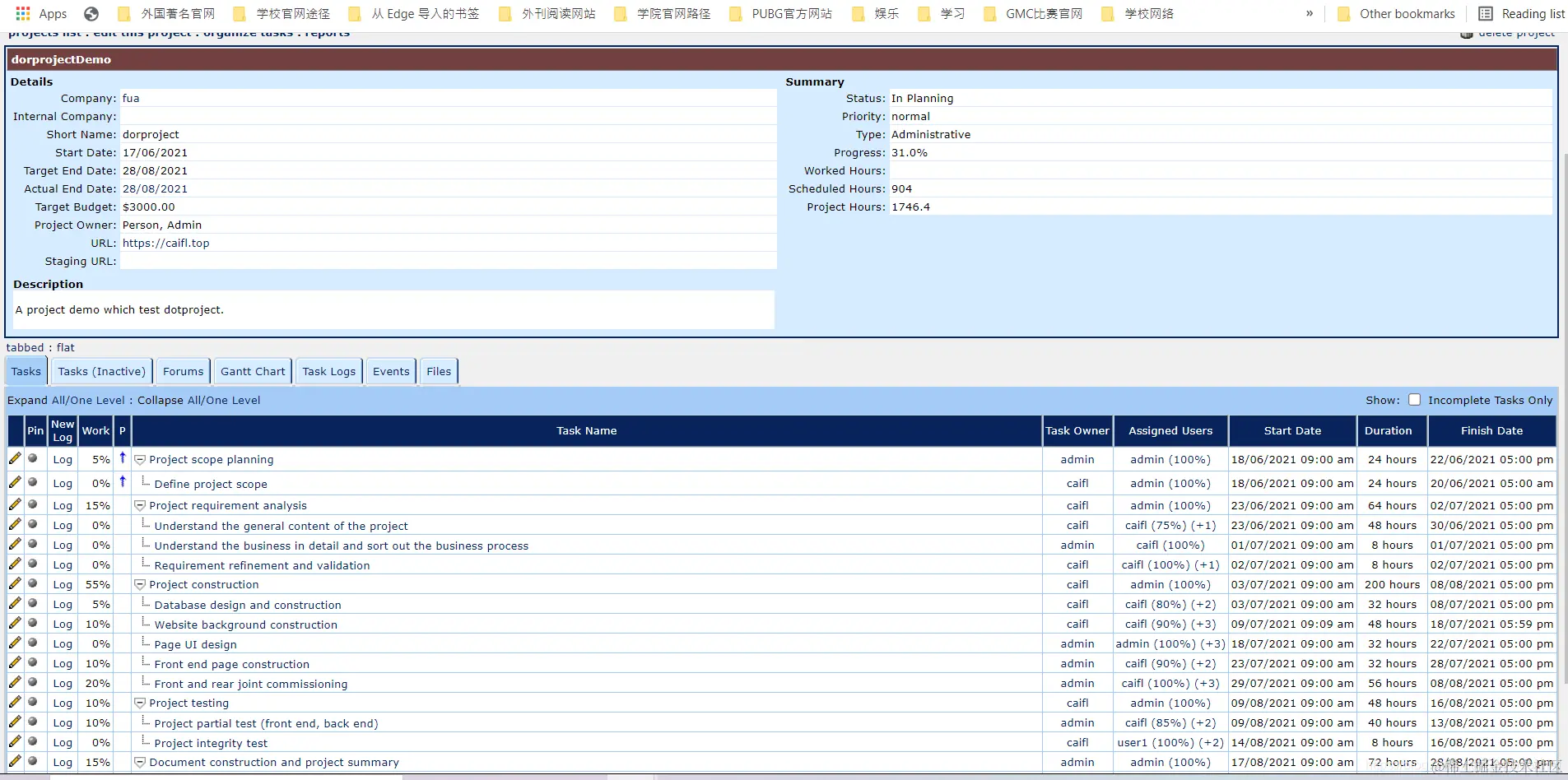Viewport: 1568px width, 780px height.
Task: Open the 娱乐 bookmark folder
Action: click(x=876, y=13)
